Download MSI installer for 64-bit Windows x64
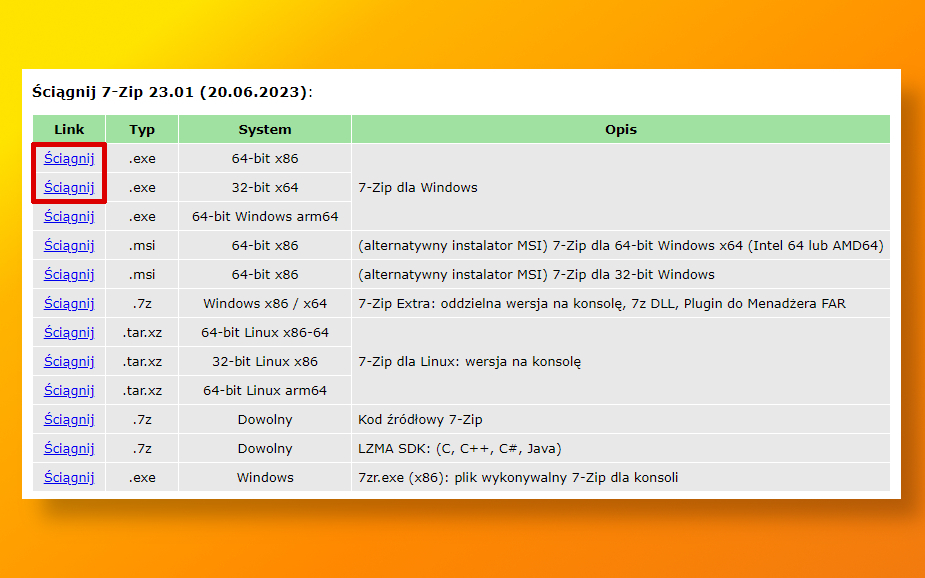The image size is (925, 578). coord(69,245)
